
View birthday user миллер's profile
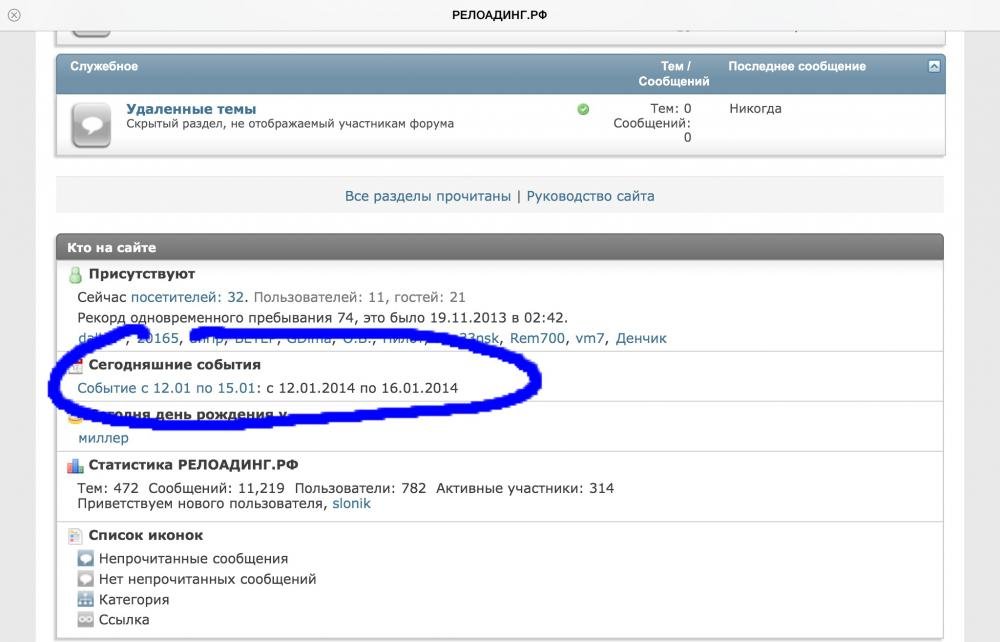103,438
